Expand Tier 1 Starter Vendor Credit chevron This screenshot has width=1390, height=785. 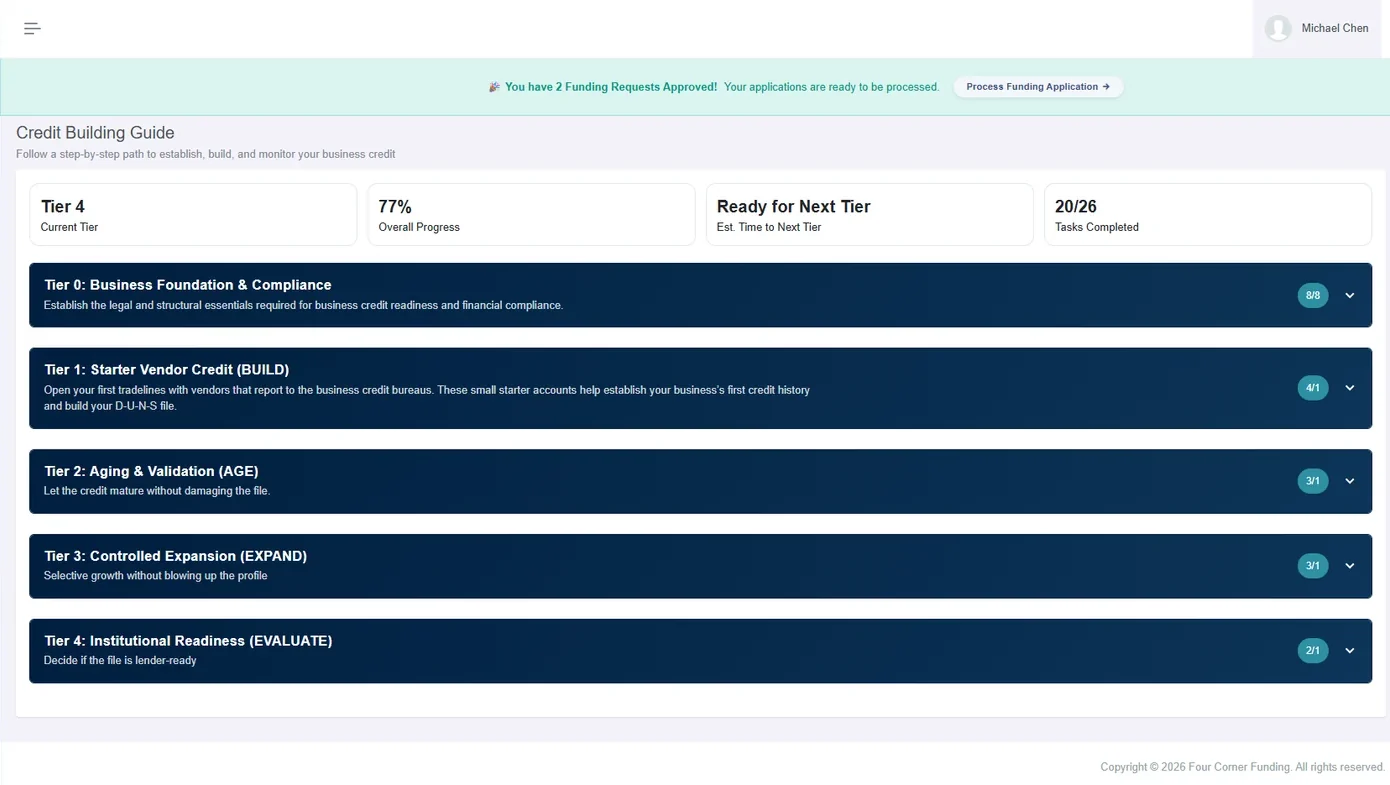pyautogui.click(x=1349, y=388)
